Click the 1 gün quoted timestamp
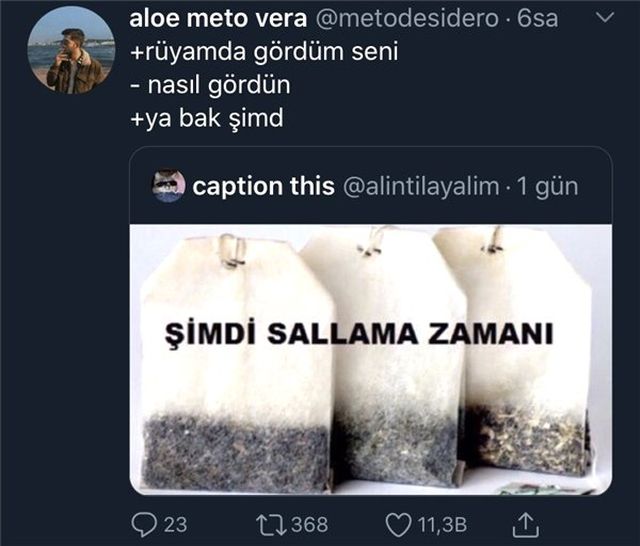 (548, 187)
